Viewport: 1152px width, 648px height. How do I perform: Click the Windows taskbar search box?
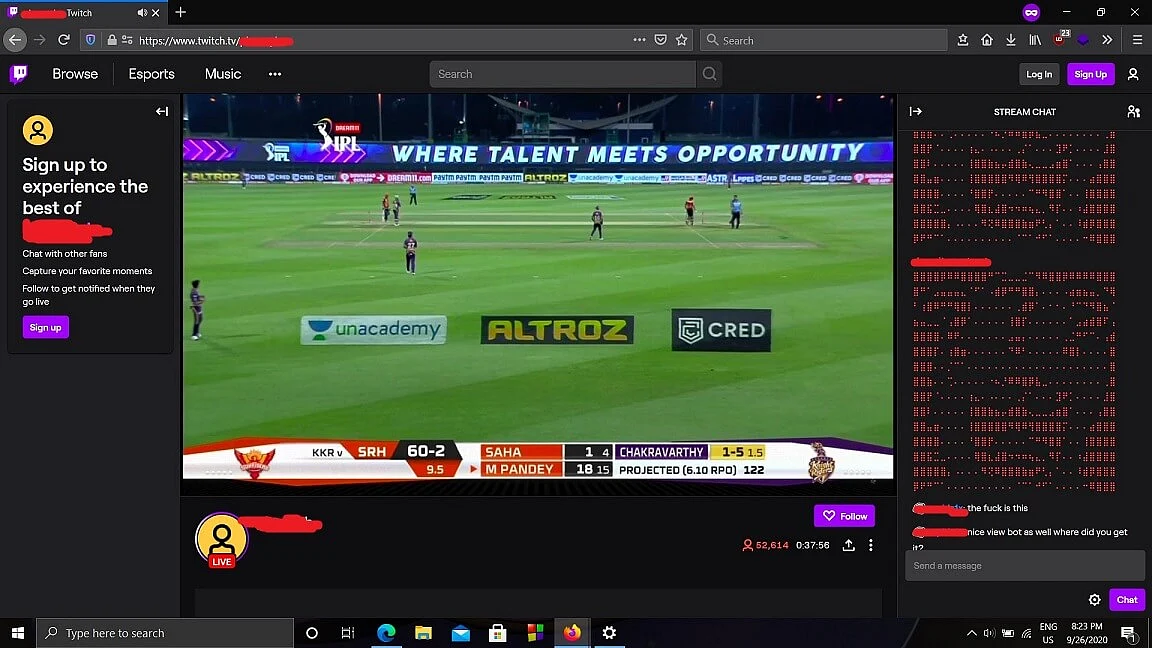[x=165, y=633]
